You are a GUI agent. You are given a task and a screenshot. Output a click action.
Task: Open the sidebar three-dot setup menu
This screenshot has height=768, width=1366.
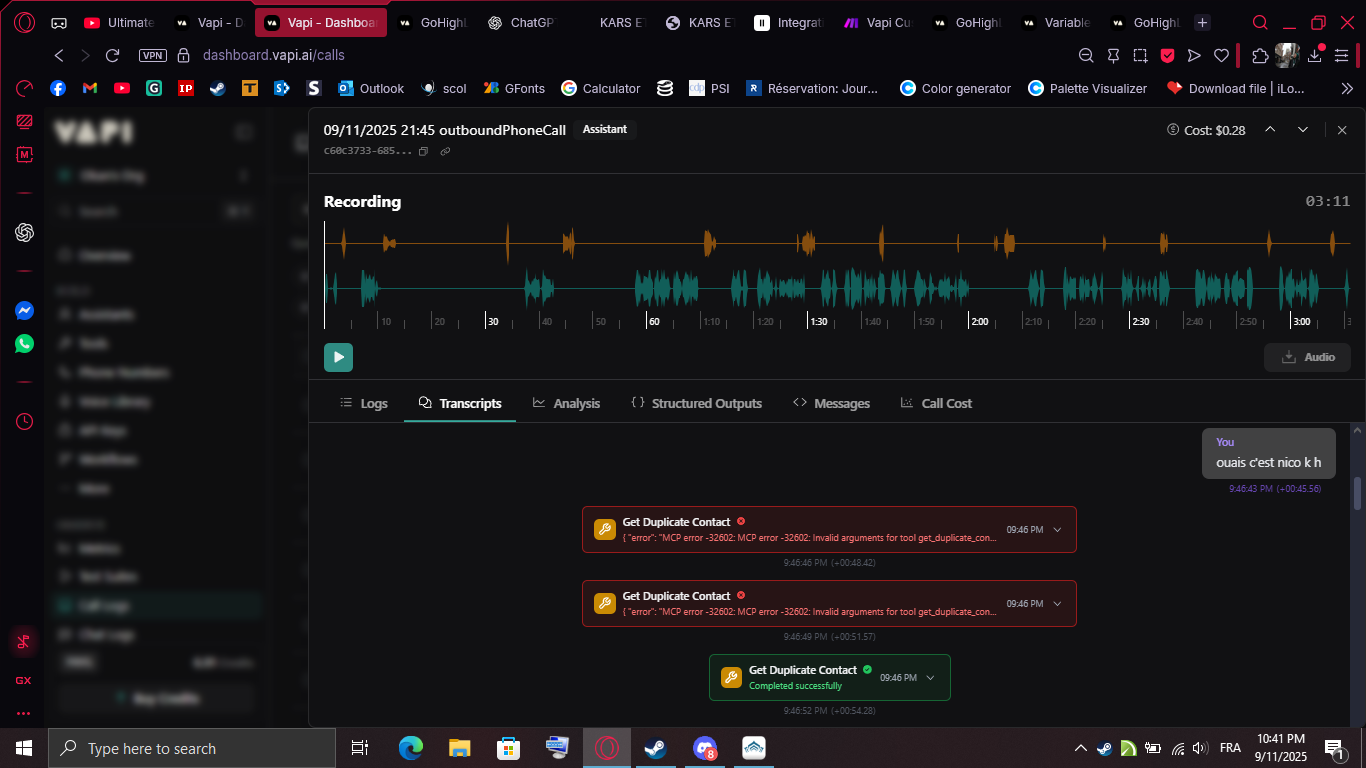click(24, 714)
